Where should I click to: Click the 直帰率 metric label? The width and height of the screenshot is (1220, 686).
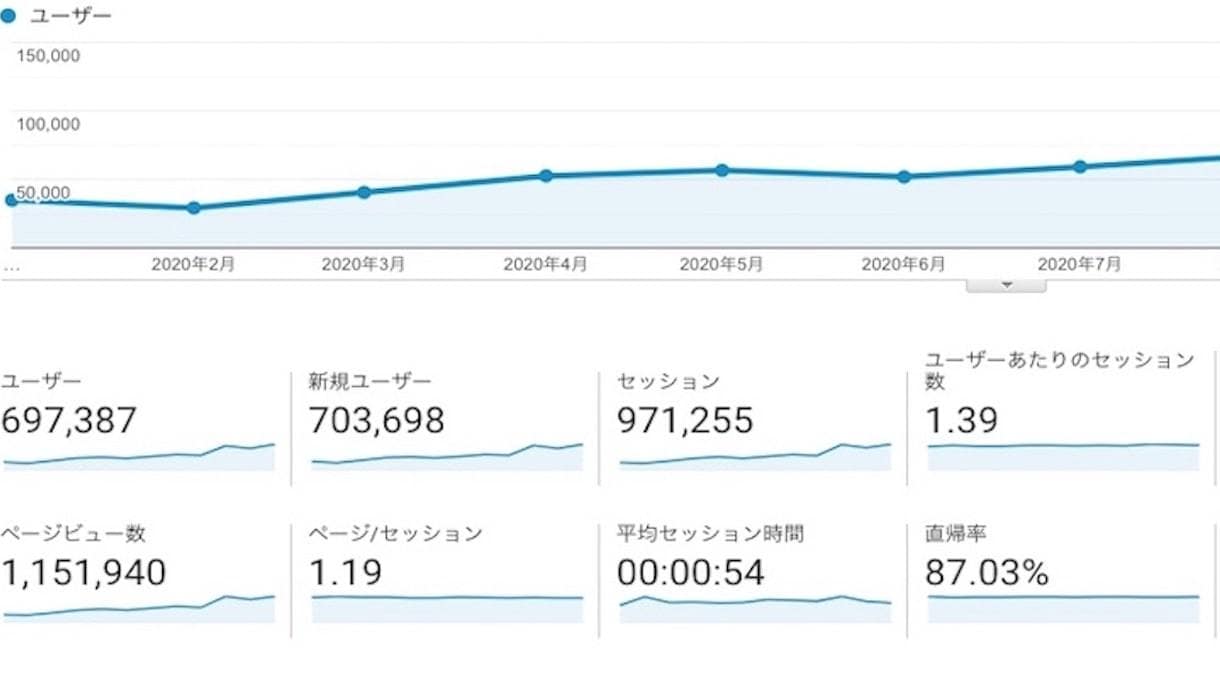pos(955,534)
